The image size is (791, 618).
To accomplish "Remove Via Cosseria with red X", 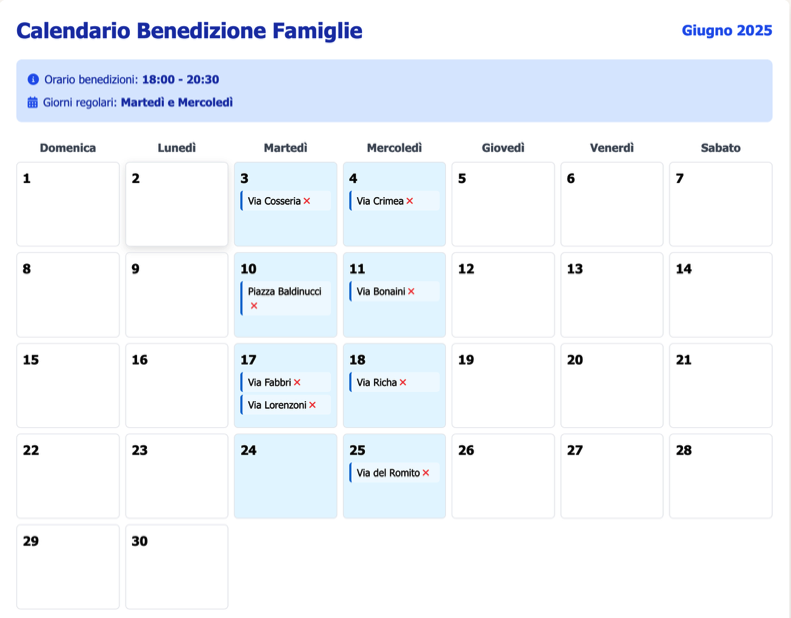I will coord(307,201).
